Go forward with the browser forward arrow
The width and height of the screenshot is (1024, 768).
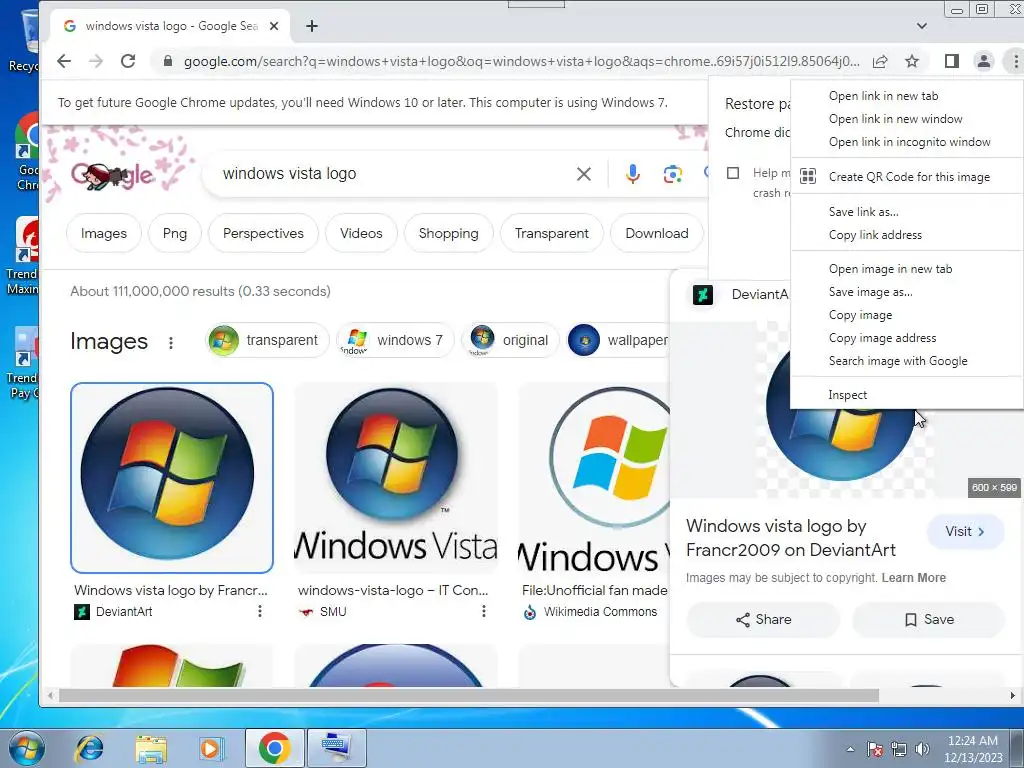tap(96, 61)
